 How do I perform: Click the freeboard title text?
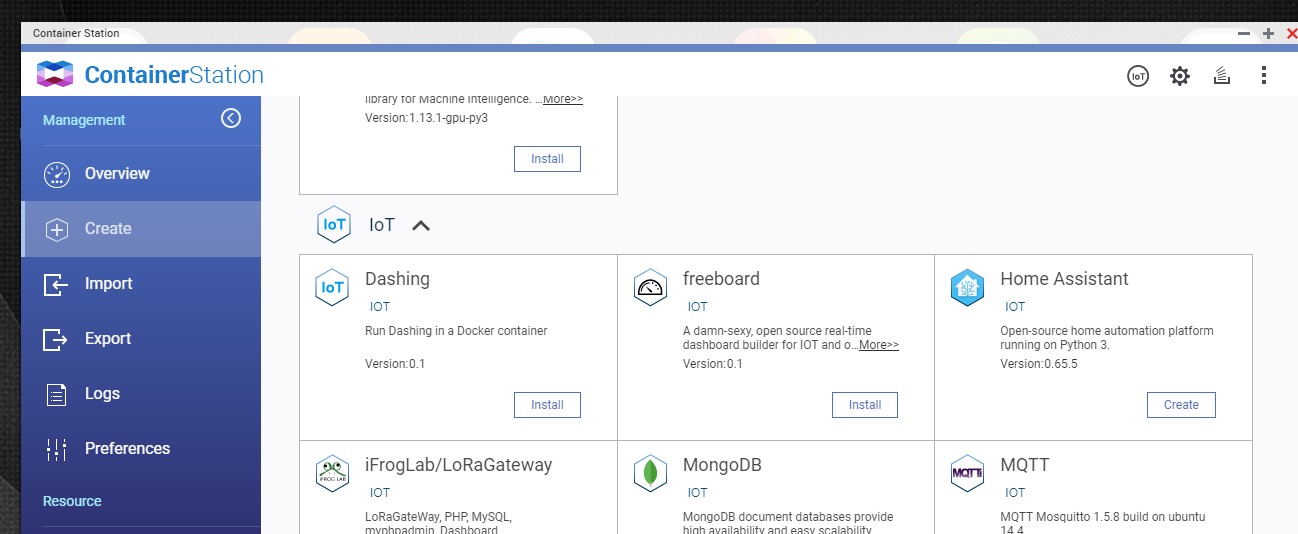point(721,279)
